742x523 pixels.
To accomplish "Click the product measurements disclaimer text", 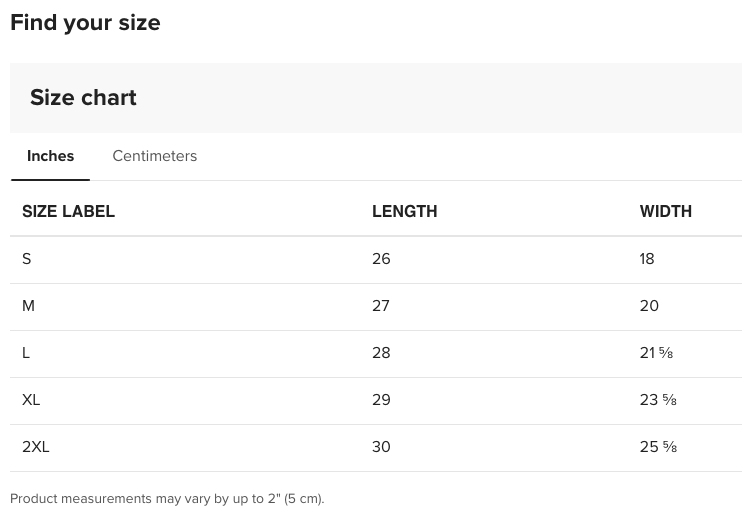I will [x=167, y=499].
